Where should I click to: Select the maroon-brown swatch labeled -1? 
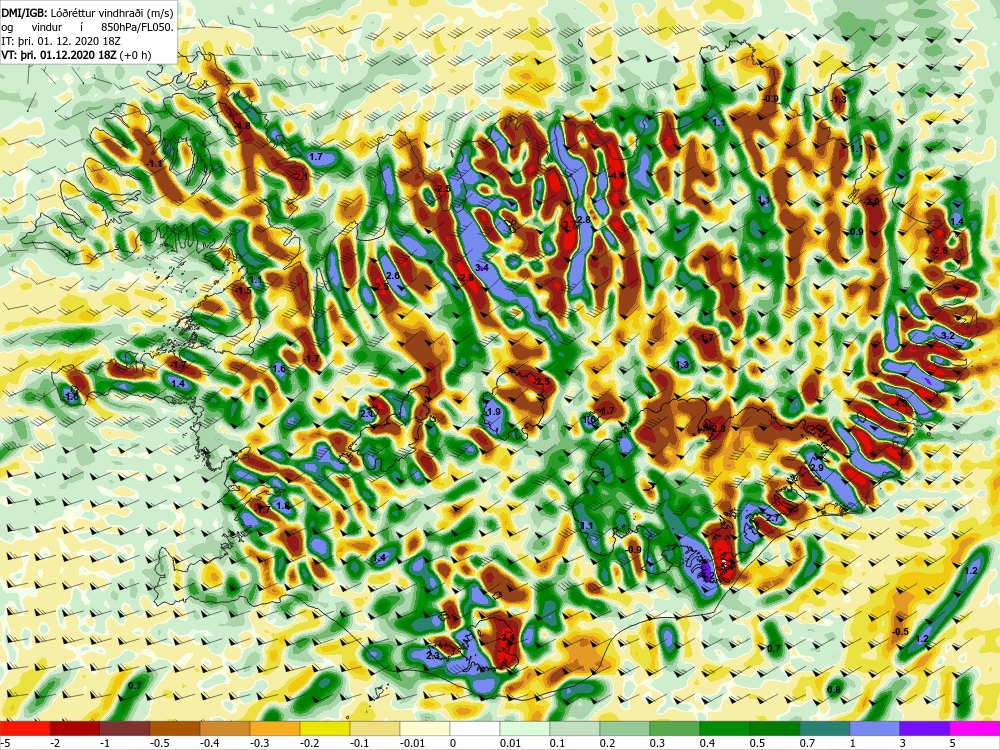(125, 728)
